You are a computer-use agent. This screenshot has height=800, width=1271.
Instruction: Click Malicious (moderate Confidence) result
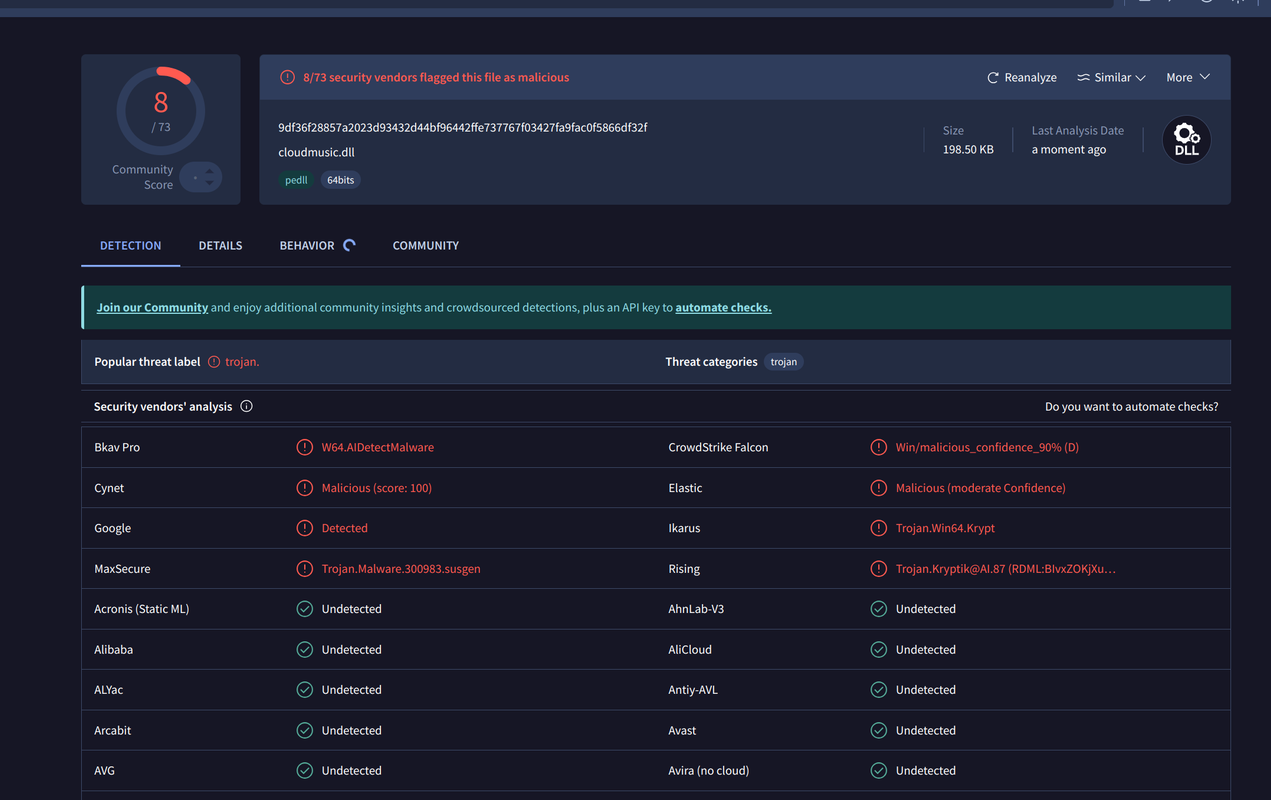tap(981, 488)
